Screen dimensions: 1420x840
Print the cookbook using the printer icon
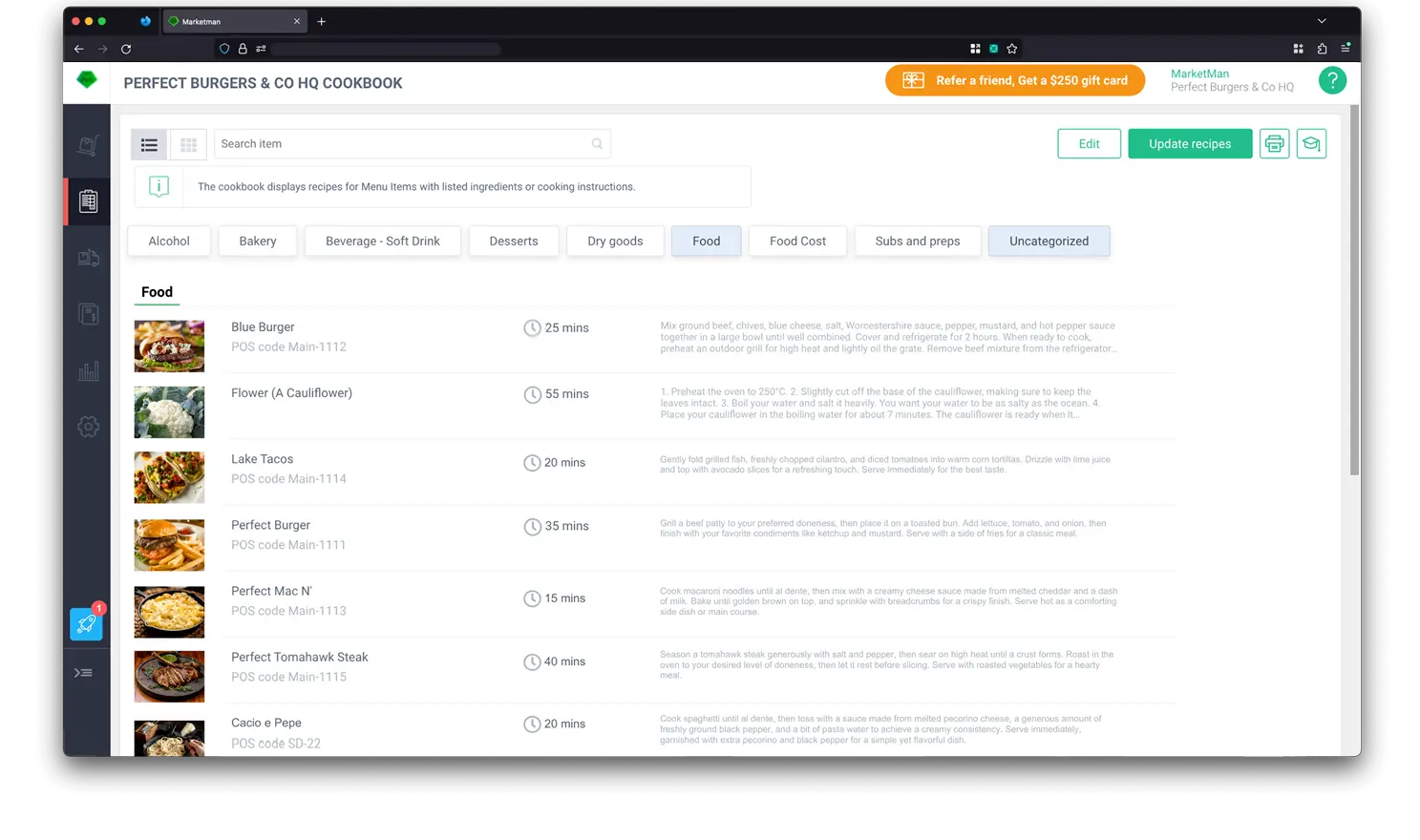(x=1274, y=143)
